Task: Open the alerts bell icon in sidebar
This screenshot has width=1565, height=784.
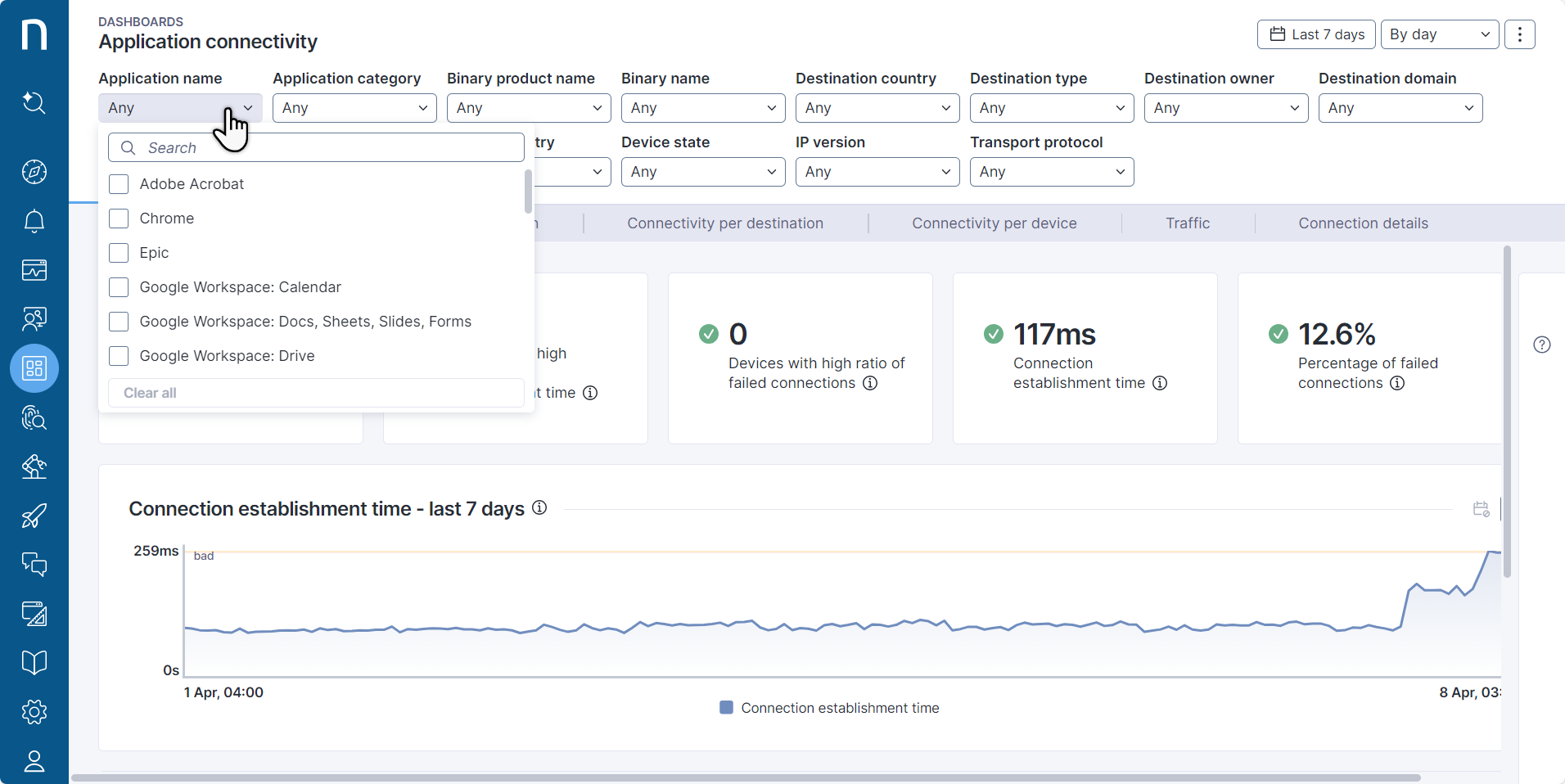Action: pos(34,221)
